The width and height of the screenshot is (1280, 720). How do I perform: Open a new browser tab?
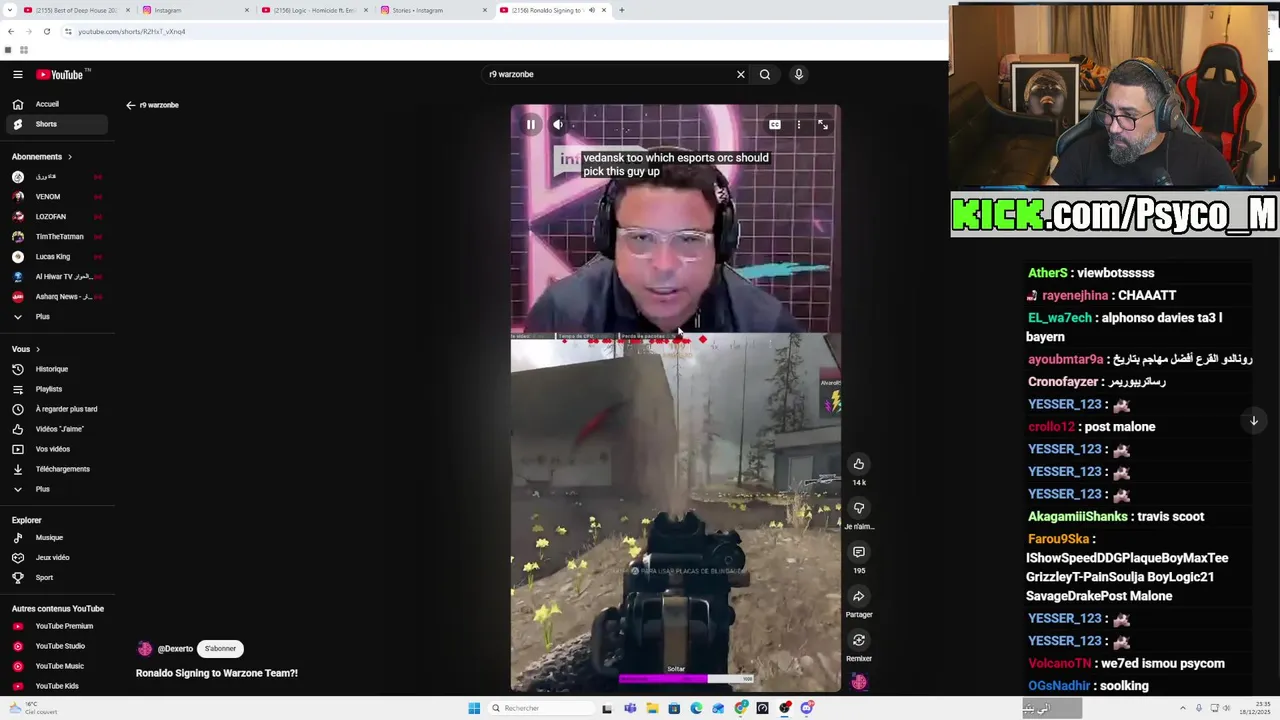pyautogui.click(x=622, y=10)
